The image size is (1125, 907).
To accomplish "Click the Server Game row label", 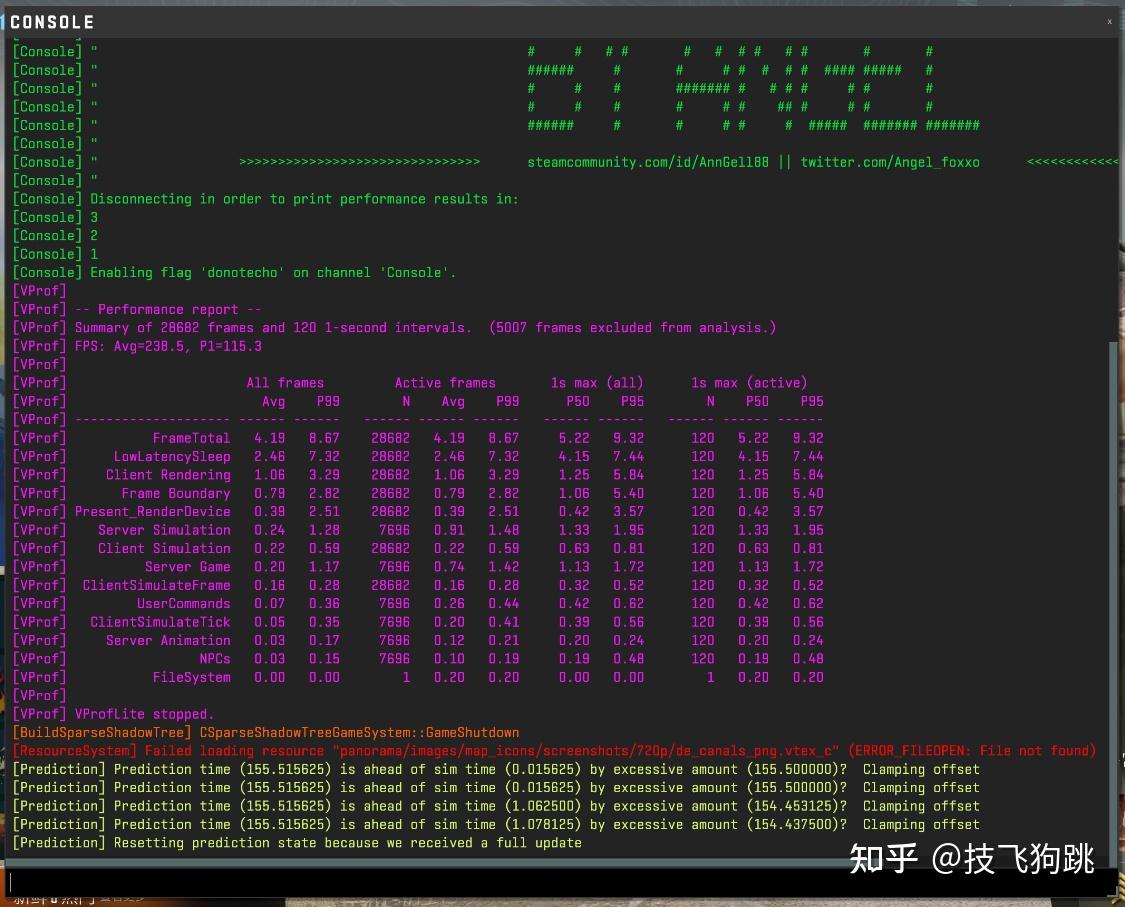I will coord(188,567).
